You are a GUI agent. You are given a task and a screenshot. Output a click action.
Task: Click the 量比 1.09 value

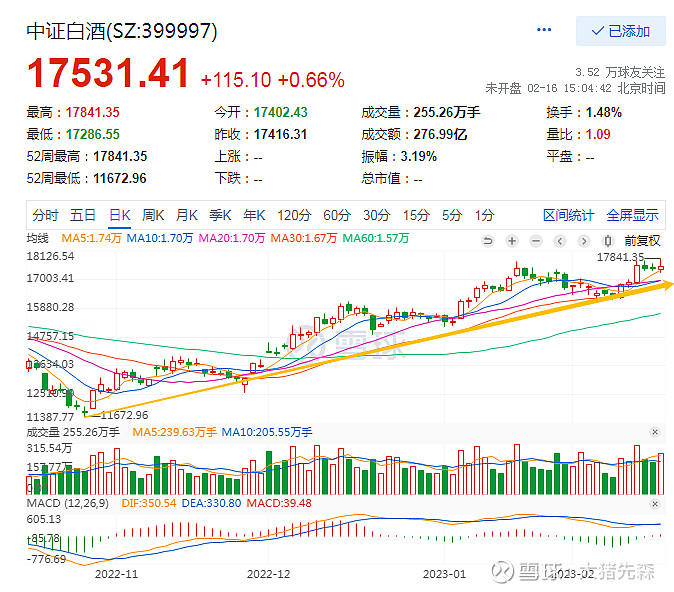pyautogui.click(x=597, y=135)
